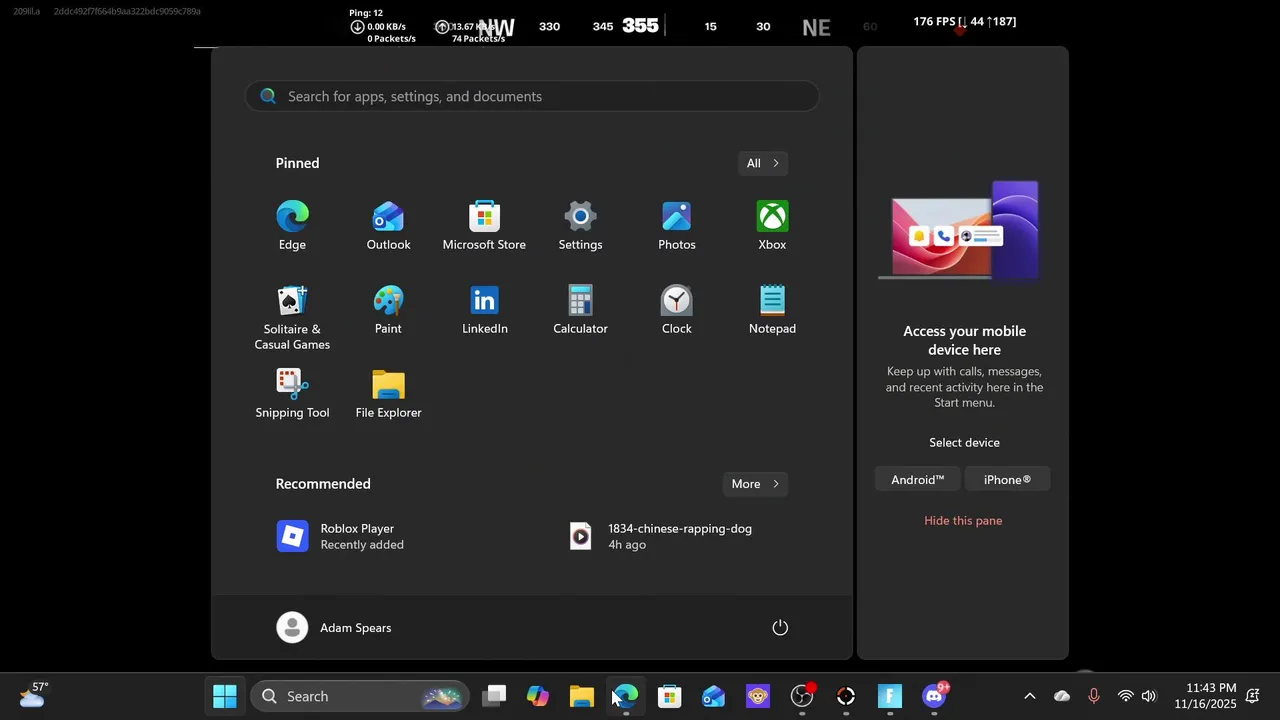Open Task View on the taskbar
Image resolution: width=1280 pixels, height=720 pixels.
[x=494, y=696]
